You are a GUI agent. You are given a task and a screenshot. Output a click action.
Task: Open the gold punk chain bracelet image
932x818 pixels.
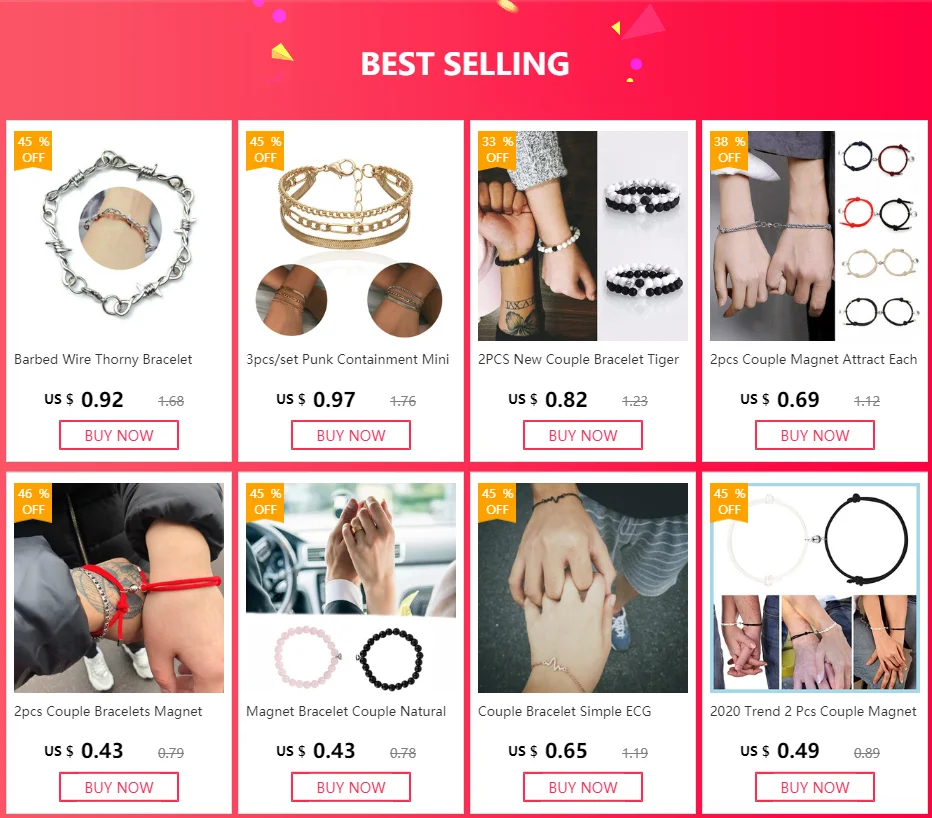351,236
